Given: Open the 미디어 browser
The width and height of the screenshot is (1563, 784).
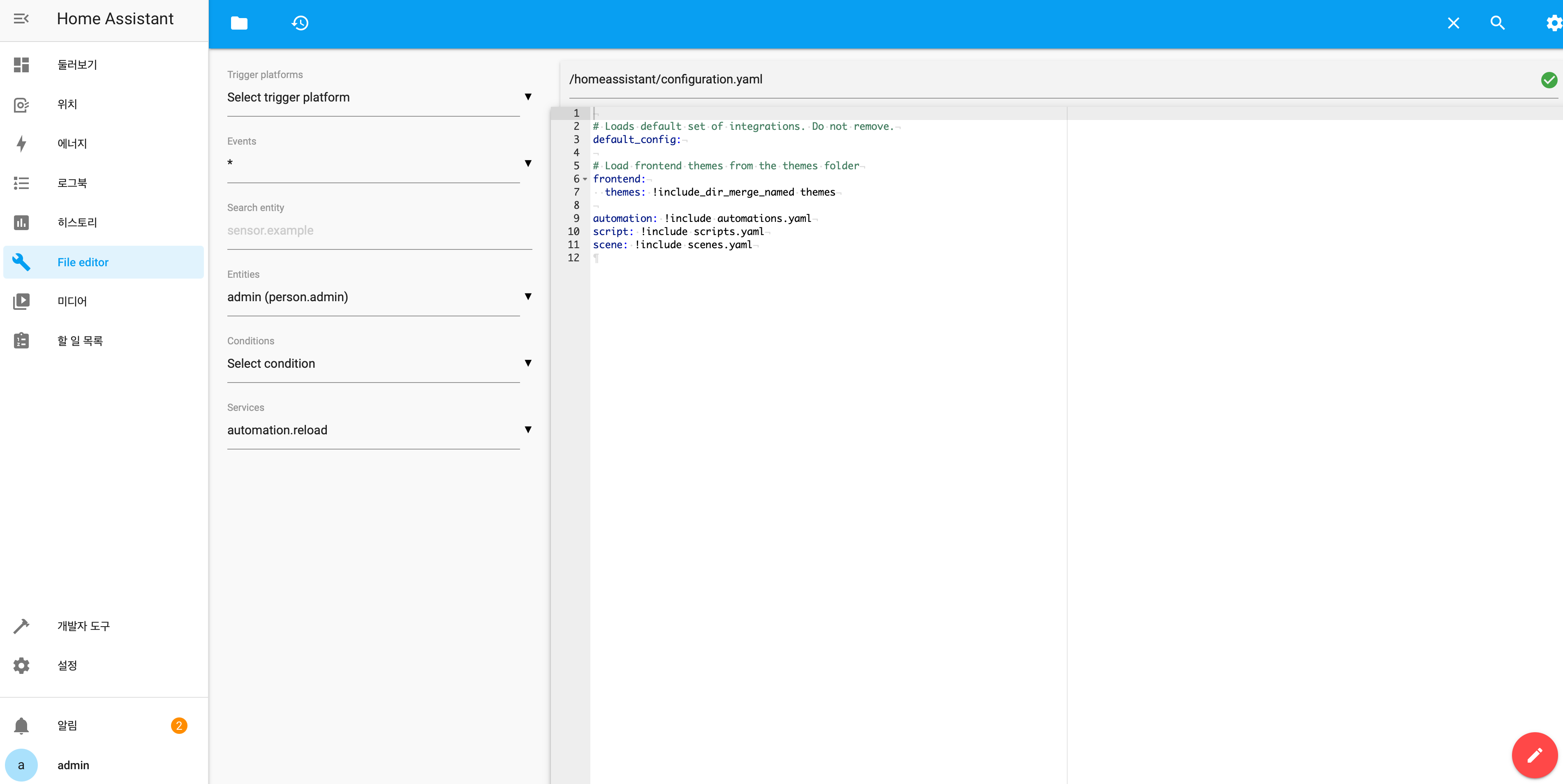Looking at the screenshot, I should tap(104, 301).
